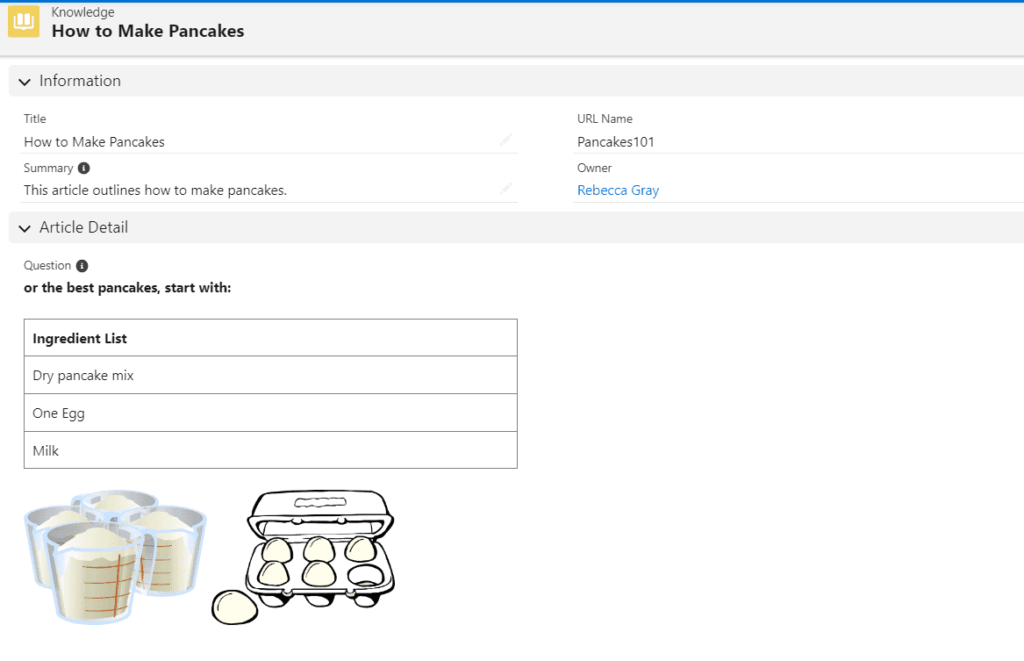Click the pencil edit icon for Title
1024x661 pixels.
pyautogui.click(x=506, y=141)
